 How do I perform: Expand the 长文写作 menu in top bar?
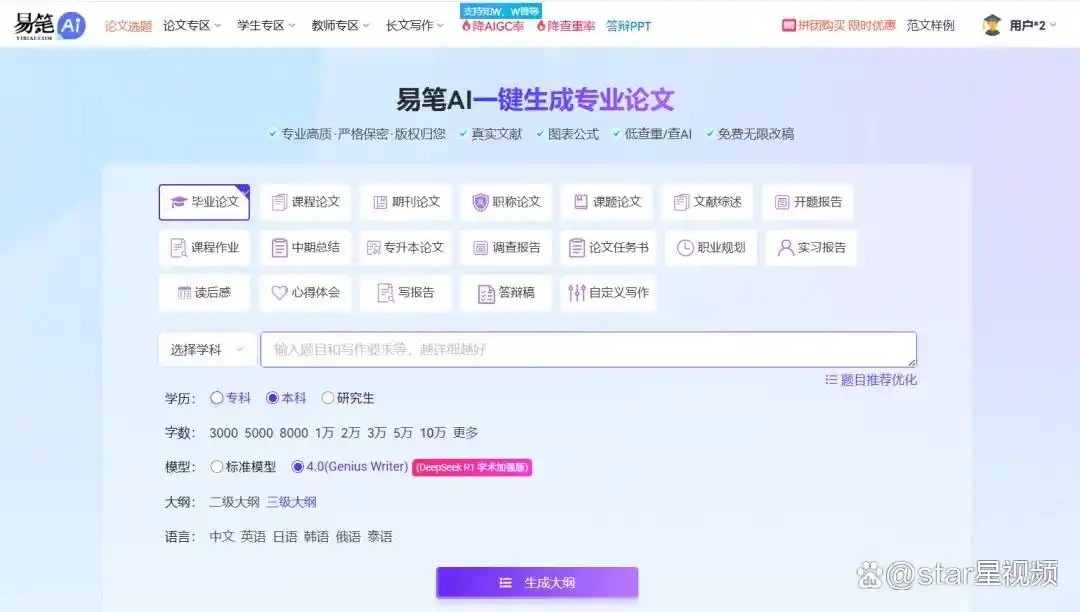(415, 26)
